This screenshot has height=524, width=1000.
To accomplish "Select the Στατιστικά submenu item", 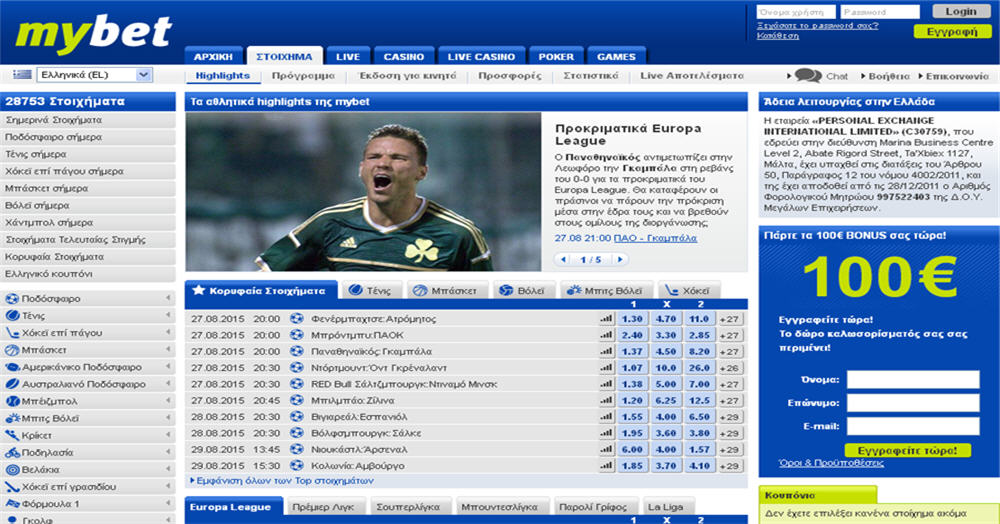I will (591, 76).
